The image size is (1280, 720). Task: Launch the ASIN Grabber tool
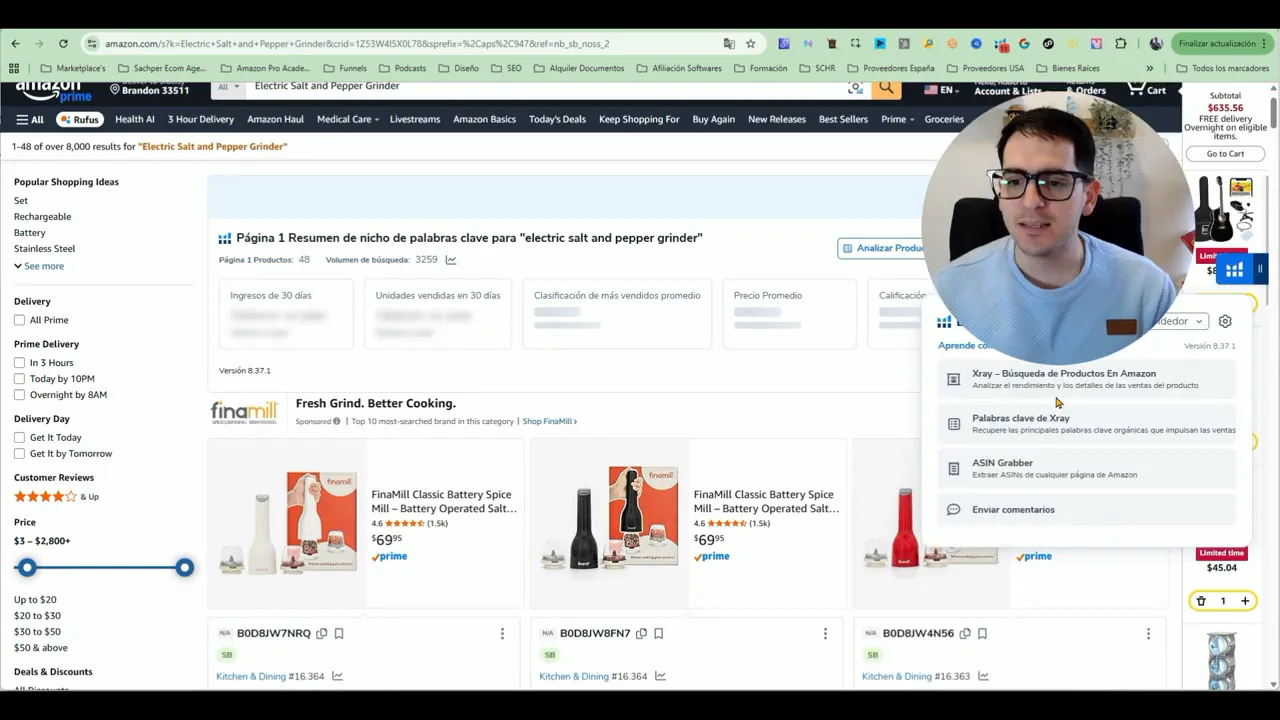click(1086, 468)
